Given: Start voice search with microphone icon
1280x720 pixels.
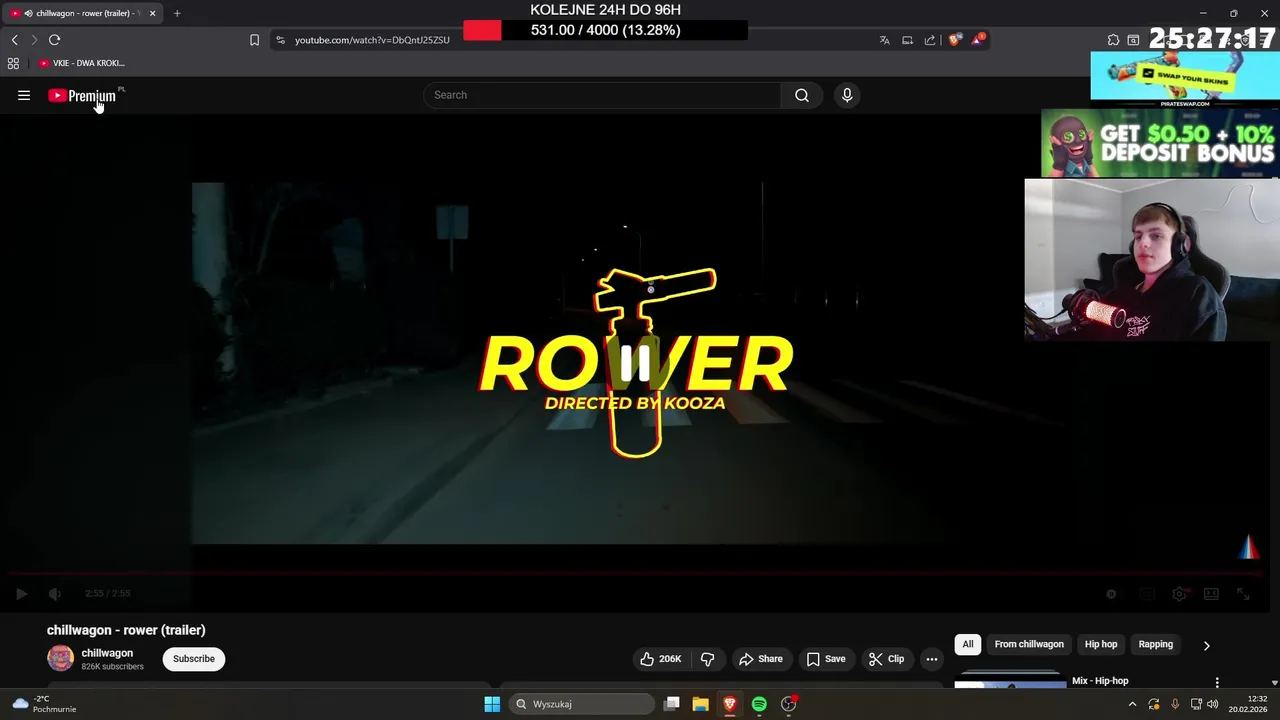Looking at the screenshot, I should [x=847, y=95].
